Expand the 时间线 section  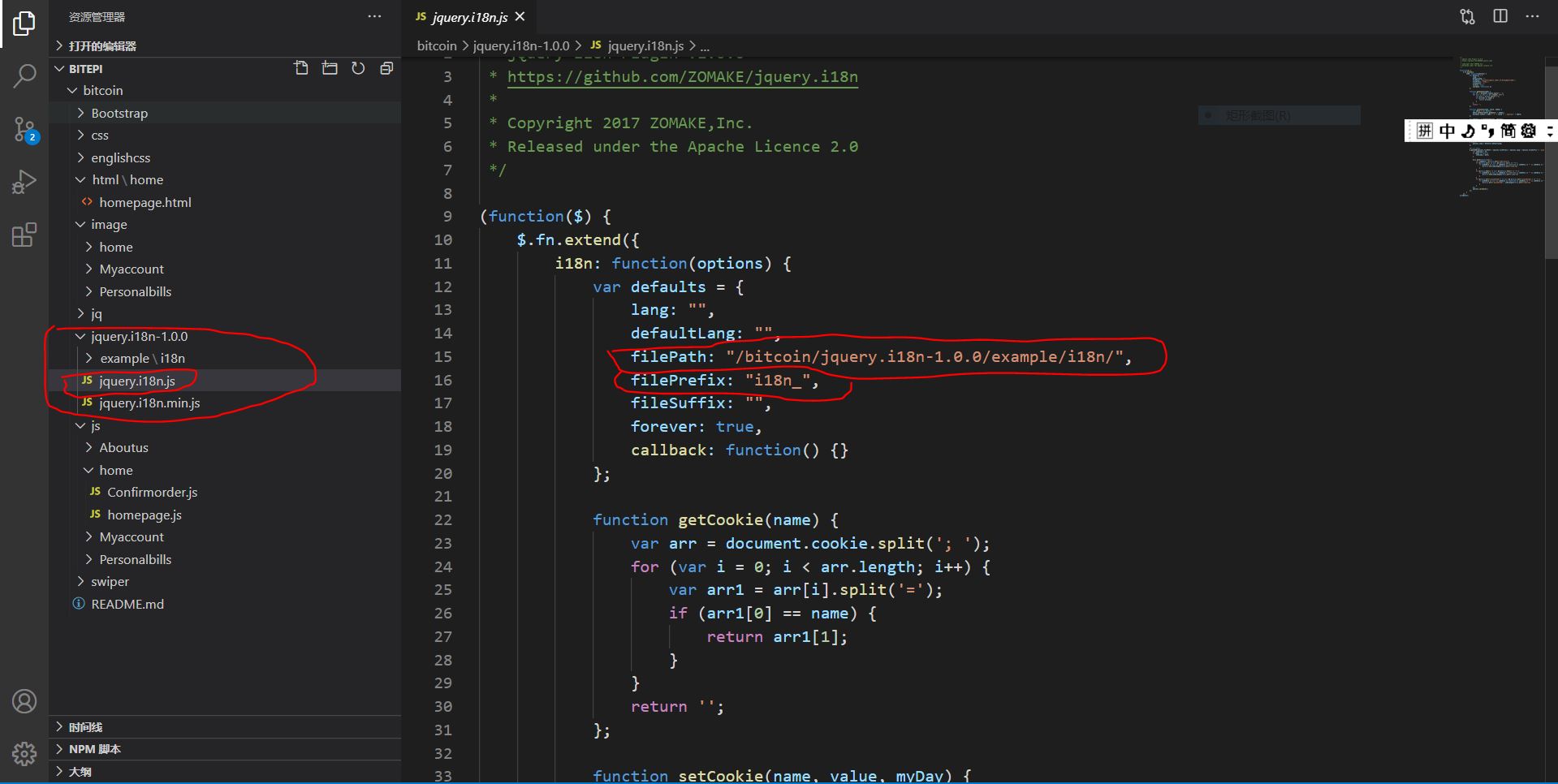click(x=84, y=727)
